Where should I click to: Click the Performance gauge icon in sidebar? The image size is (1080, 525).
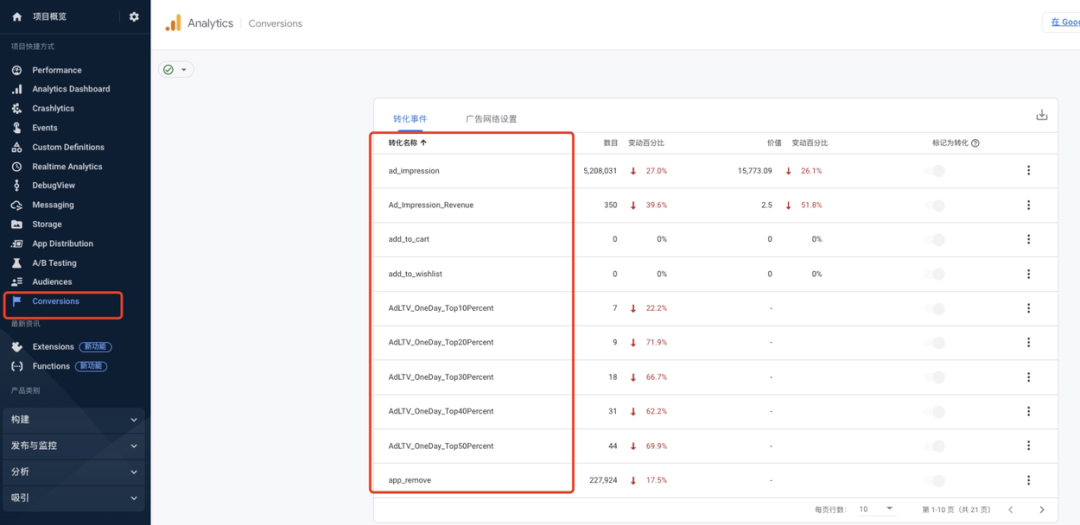pyautogui.click(x=17, y=70)
